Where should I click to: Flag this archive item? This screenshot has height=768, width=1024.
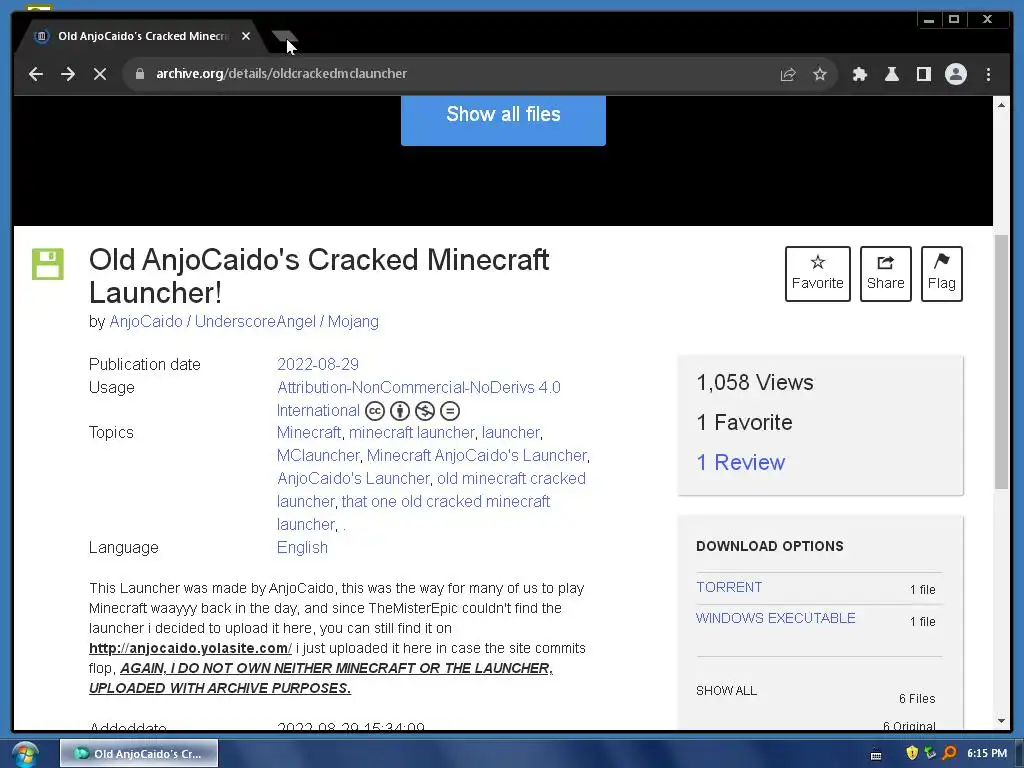941,274
